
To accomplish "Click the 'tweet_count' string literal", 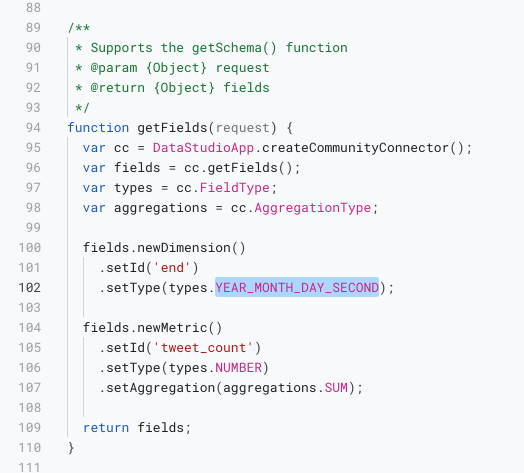I will [203, 348].
